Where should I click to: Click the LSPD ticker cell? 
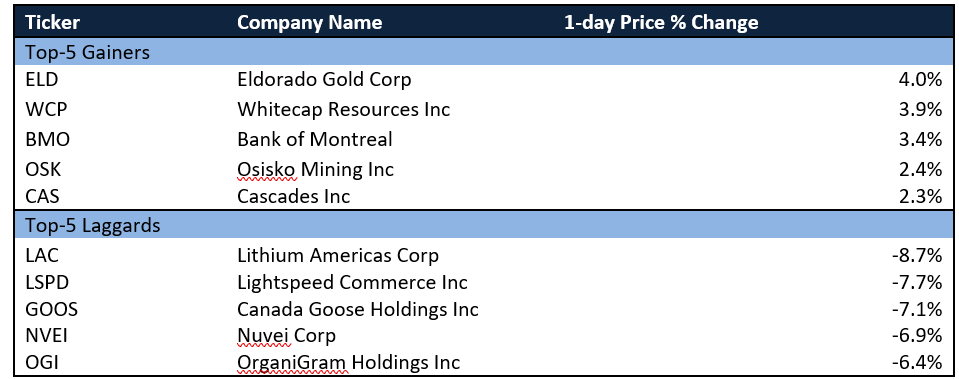pyautogui.click(x=47, y=282)
